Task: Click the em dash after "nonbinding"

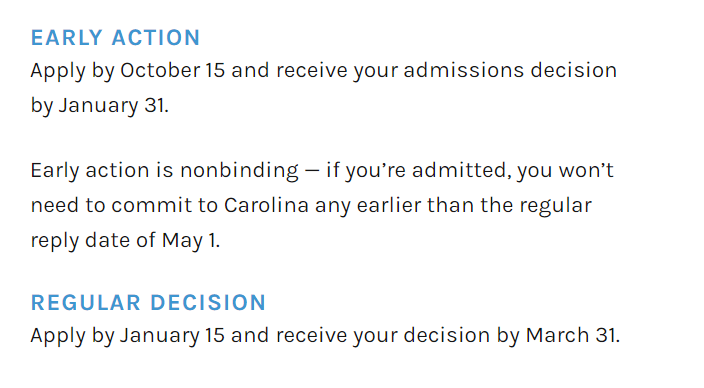Action: click(312, 172)
